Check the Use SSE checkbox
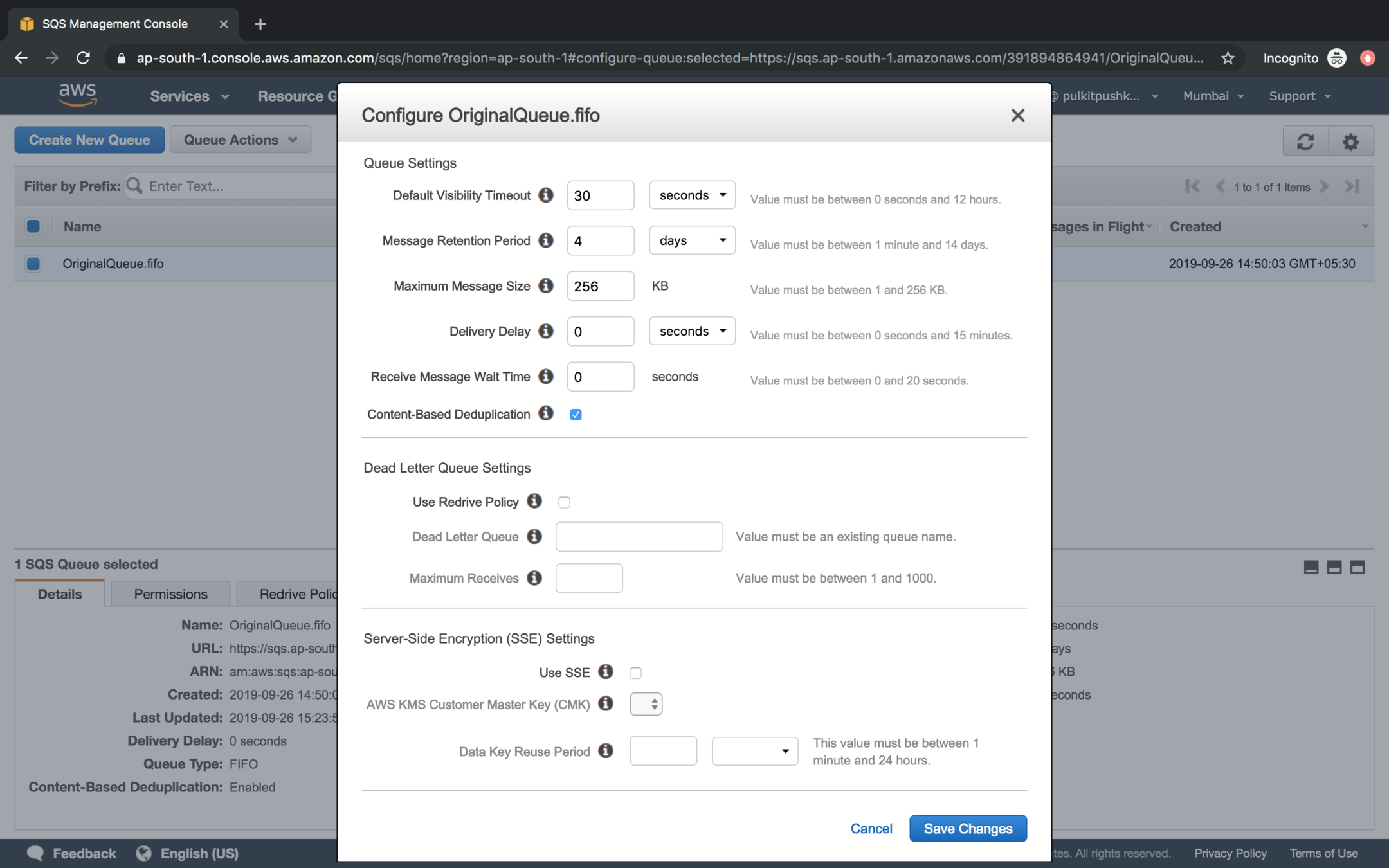The height and width of the screenshot is (868, 1389). [635, 673]
